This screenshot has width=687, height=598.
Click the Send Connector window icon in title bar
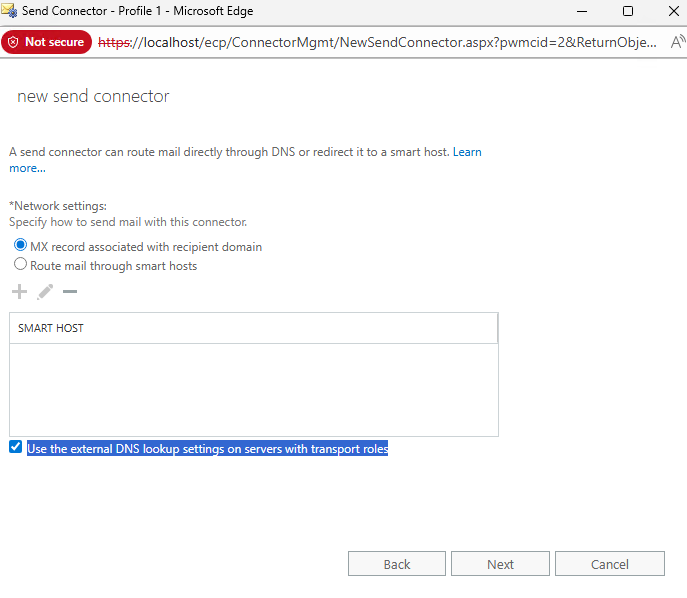11,11
